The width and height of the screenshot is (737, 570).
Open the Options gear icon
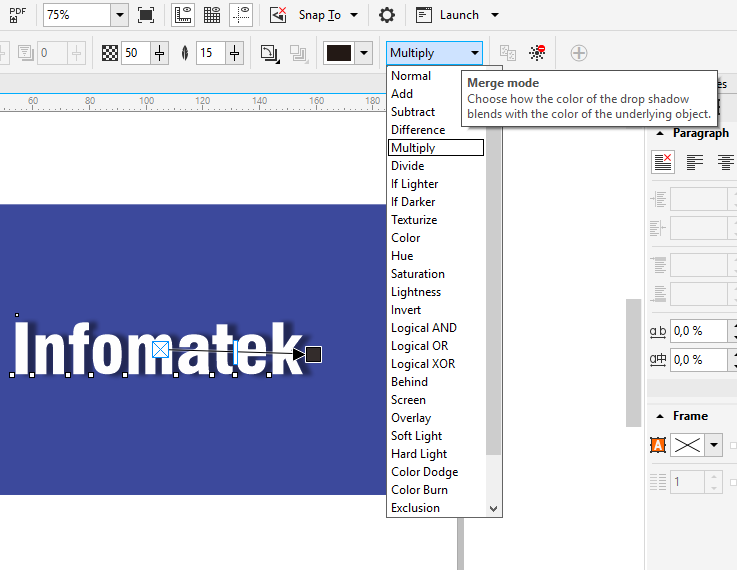click(x=387, y=15)
